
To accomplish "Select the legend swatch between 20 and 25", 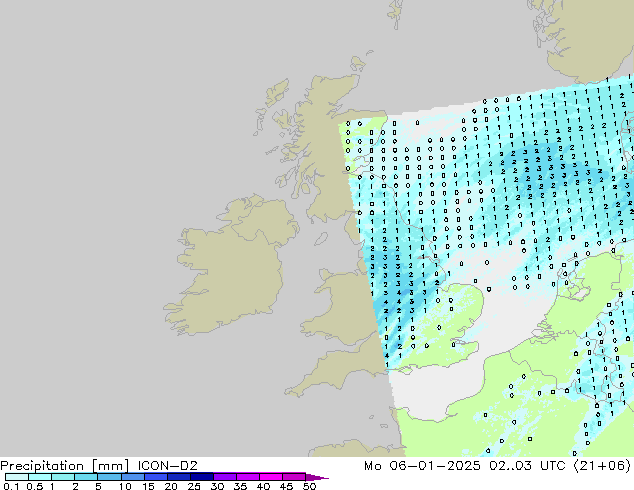I will (x=178, y=477).
